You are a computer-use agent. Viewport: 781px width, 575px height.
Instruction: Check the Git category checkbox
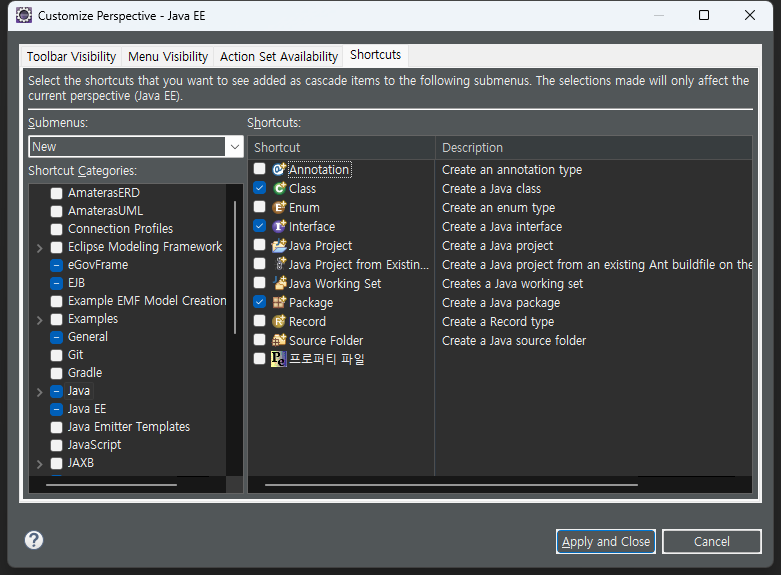tap(57, 355)
